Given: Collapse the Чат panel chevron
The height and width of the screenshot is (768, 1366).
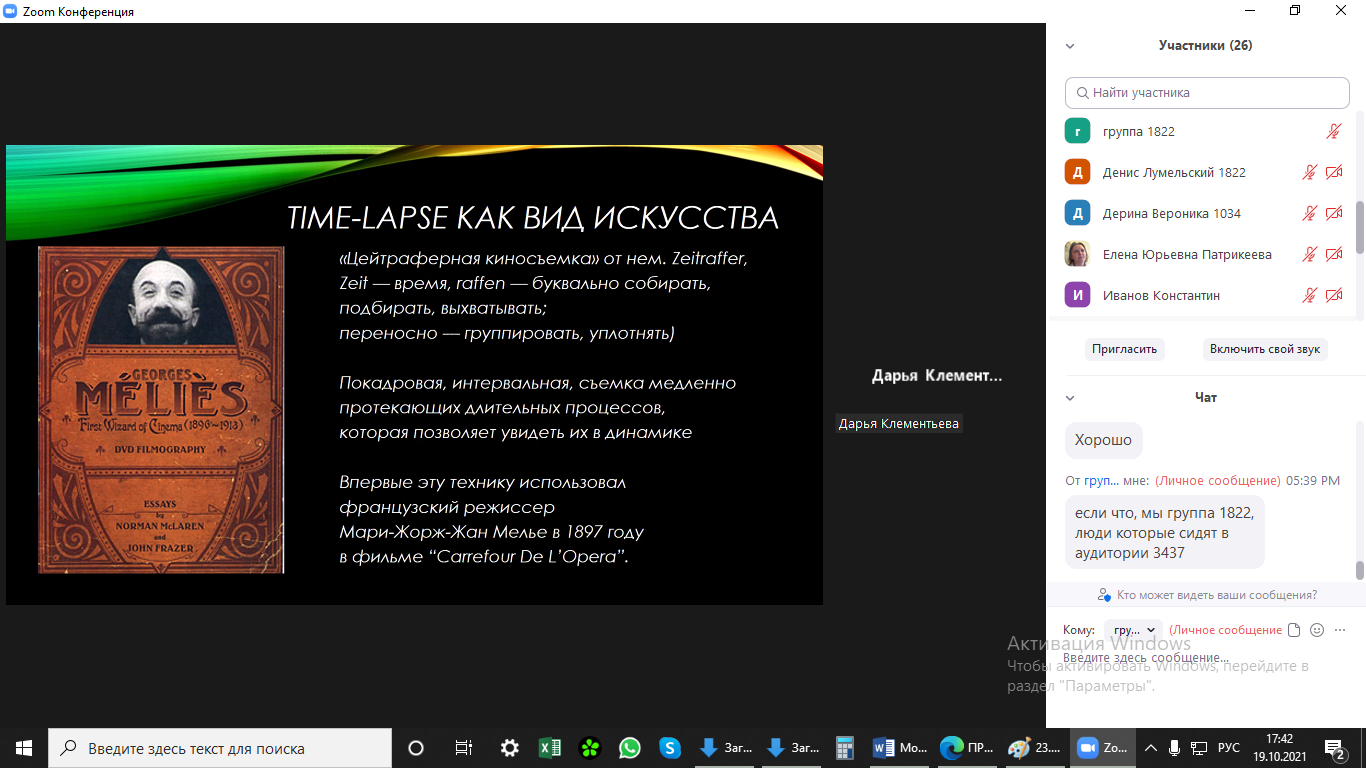Looking at the screenshot, I should tap(1070, 398).
